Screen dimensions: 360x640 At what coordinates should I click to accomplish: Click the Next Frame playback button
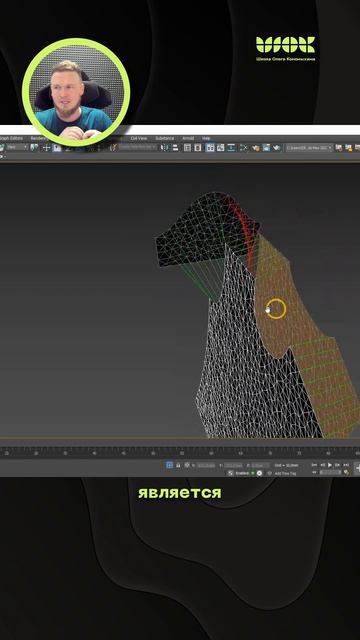pos(338,465)
